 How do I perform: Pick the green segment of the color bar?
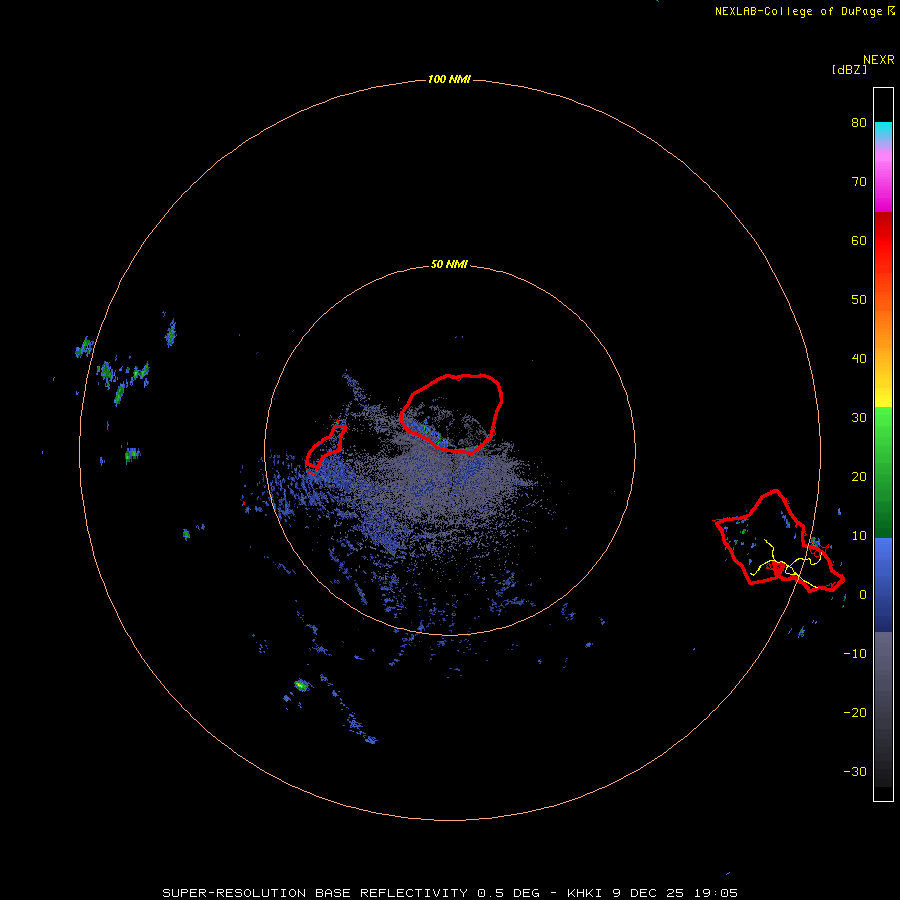click(883, 471)
